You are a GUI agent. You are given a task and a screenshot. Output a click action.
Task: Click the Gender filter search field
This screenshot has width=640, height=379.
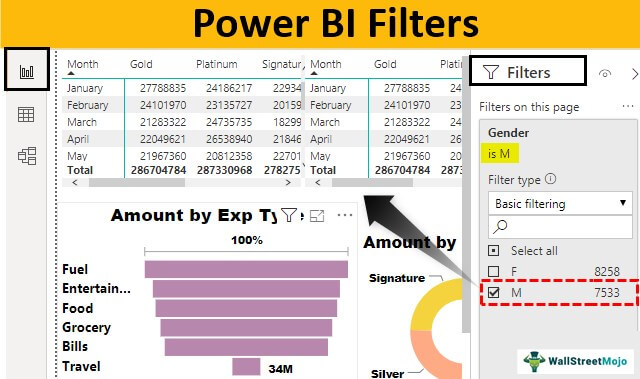[x=560, y=226]
